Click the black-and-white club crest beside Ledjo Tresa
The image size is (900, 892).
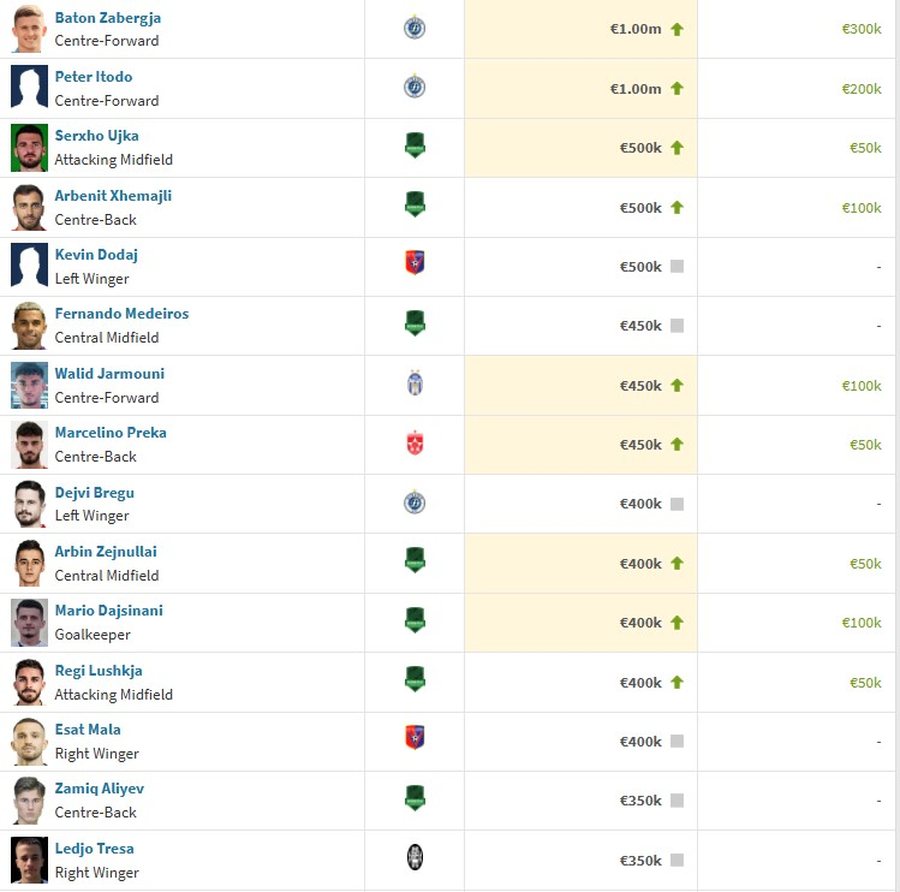pos(414,858)
